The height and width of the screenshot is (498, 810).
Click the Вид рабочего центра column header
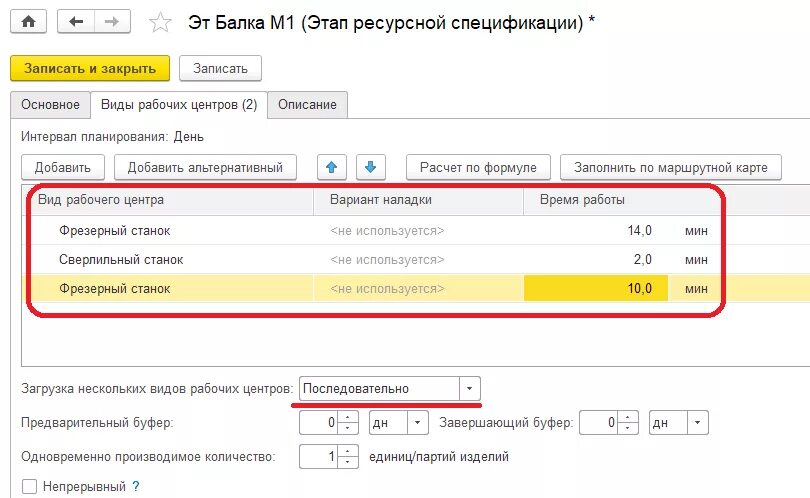tap(168, 200)
